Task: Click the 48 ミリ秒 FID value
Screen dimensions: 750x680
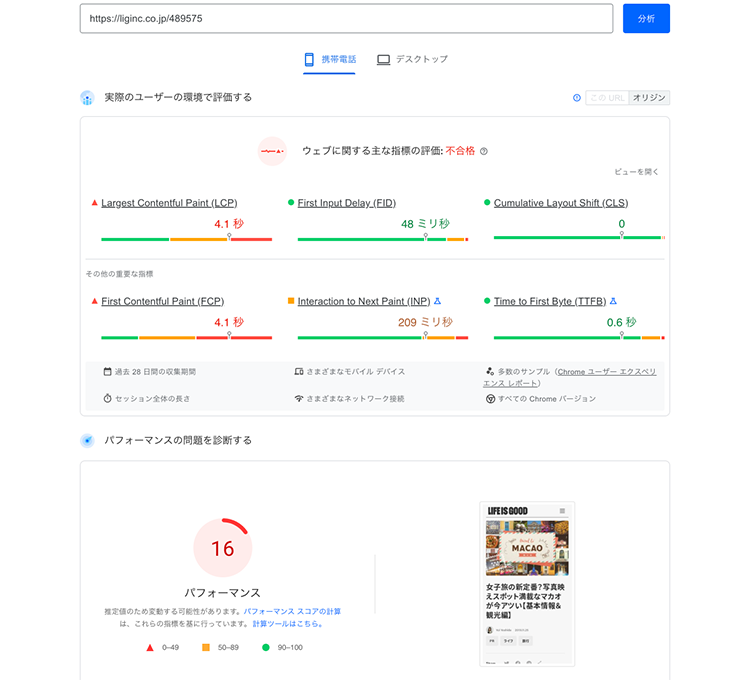Action: point(425,224)
